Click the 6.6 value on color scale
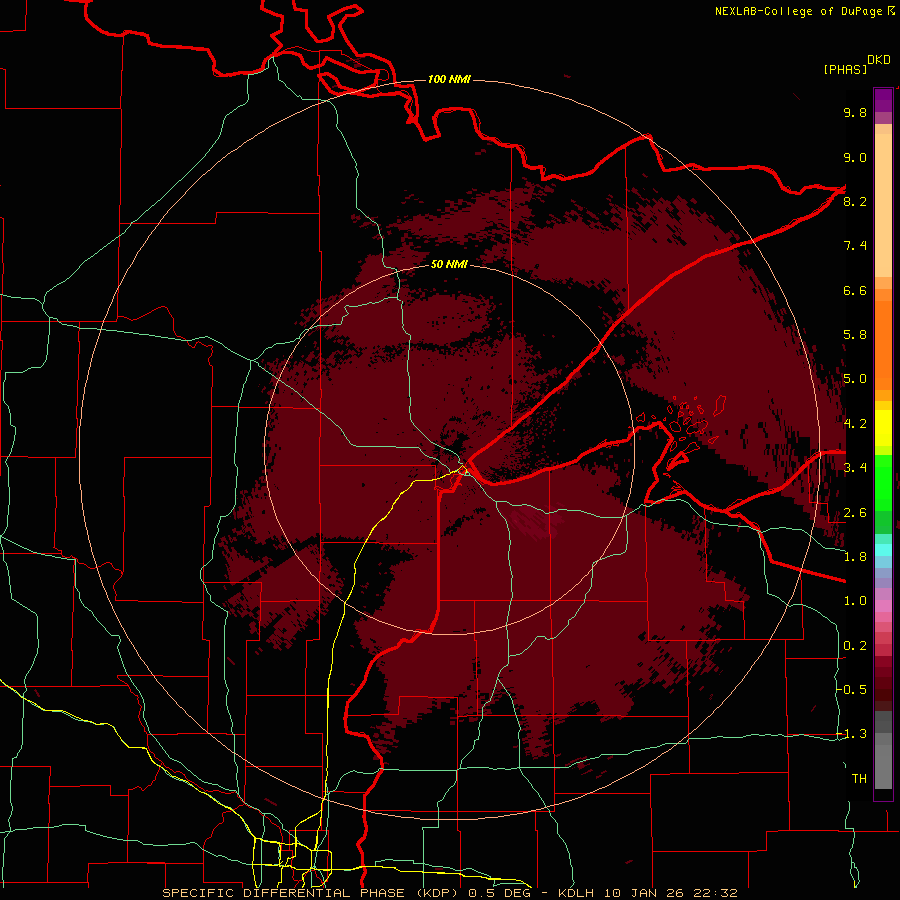Viewport: 900px width, 900px height. 855,290
